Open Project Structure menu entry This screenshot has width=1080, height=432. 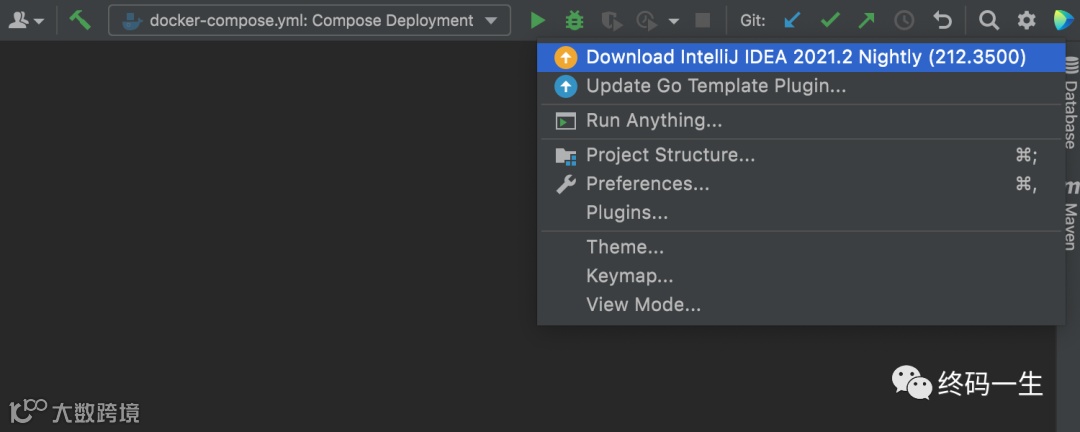click(670, 155)
